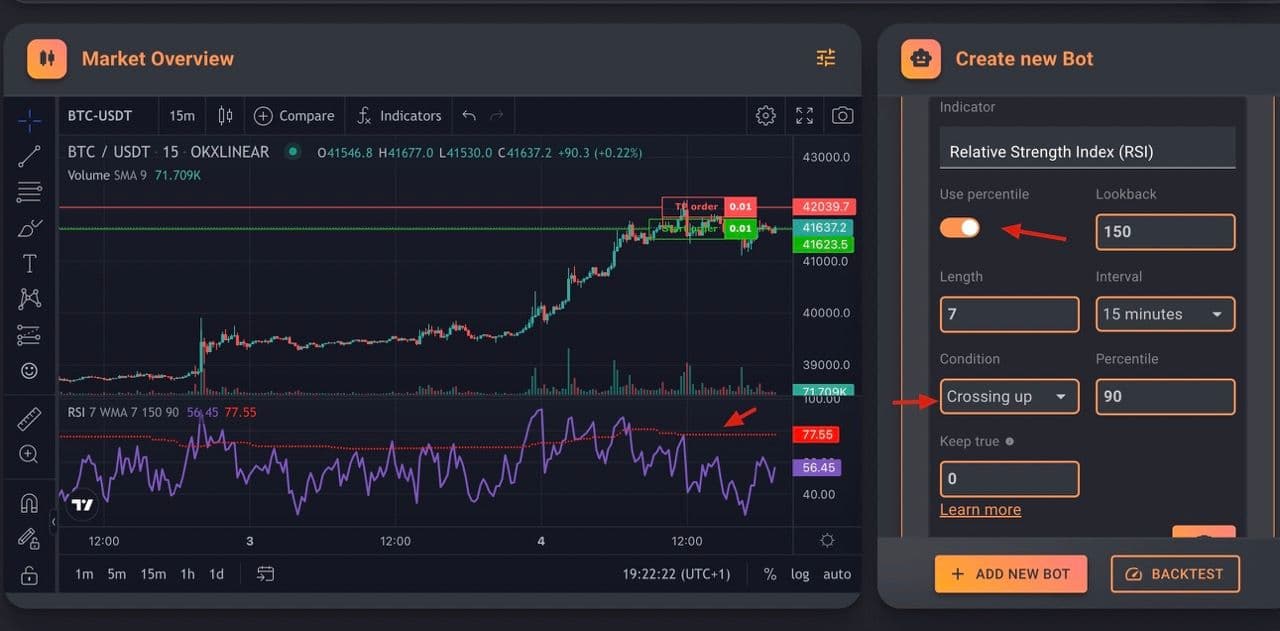This screenshot has height=631, width=1280.
Task: Enable the Use percentile toggle
Action: click(959, 227)
